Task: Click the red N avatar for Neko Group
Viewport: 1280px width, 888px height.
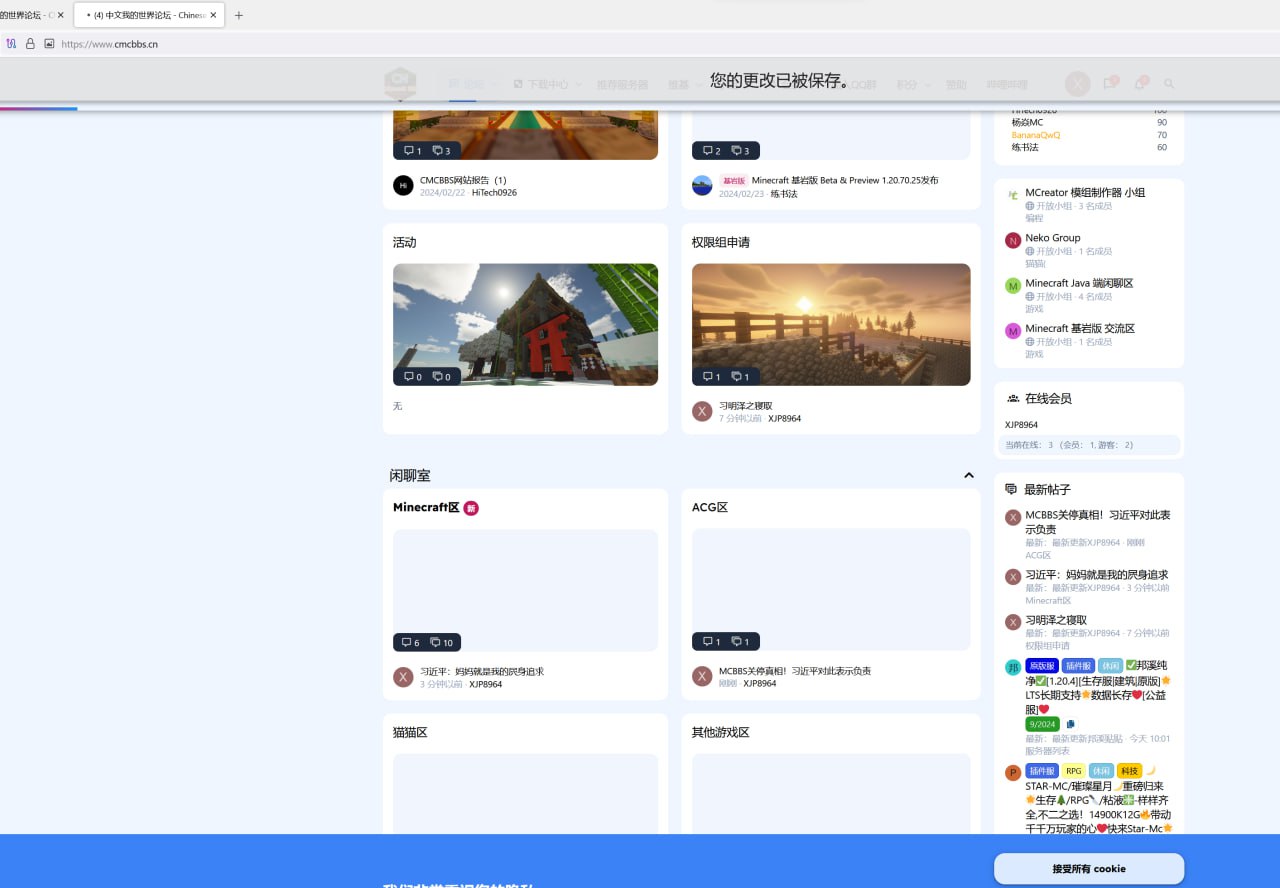Action: tap(1013, 240)
